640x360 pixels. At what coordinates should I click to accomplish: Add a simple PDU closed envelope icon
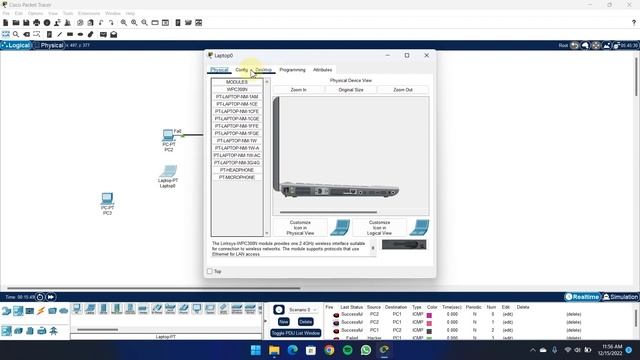point(103,35)
